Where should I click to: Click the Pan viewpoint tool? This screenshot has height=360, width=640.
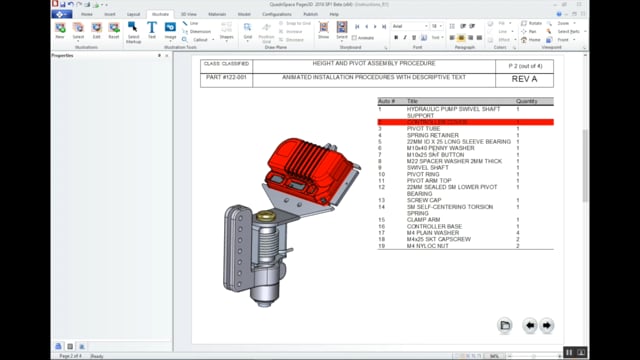point(529,31)
